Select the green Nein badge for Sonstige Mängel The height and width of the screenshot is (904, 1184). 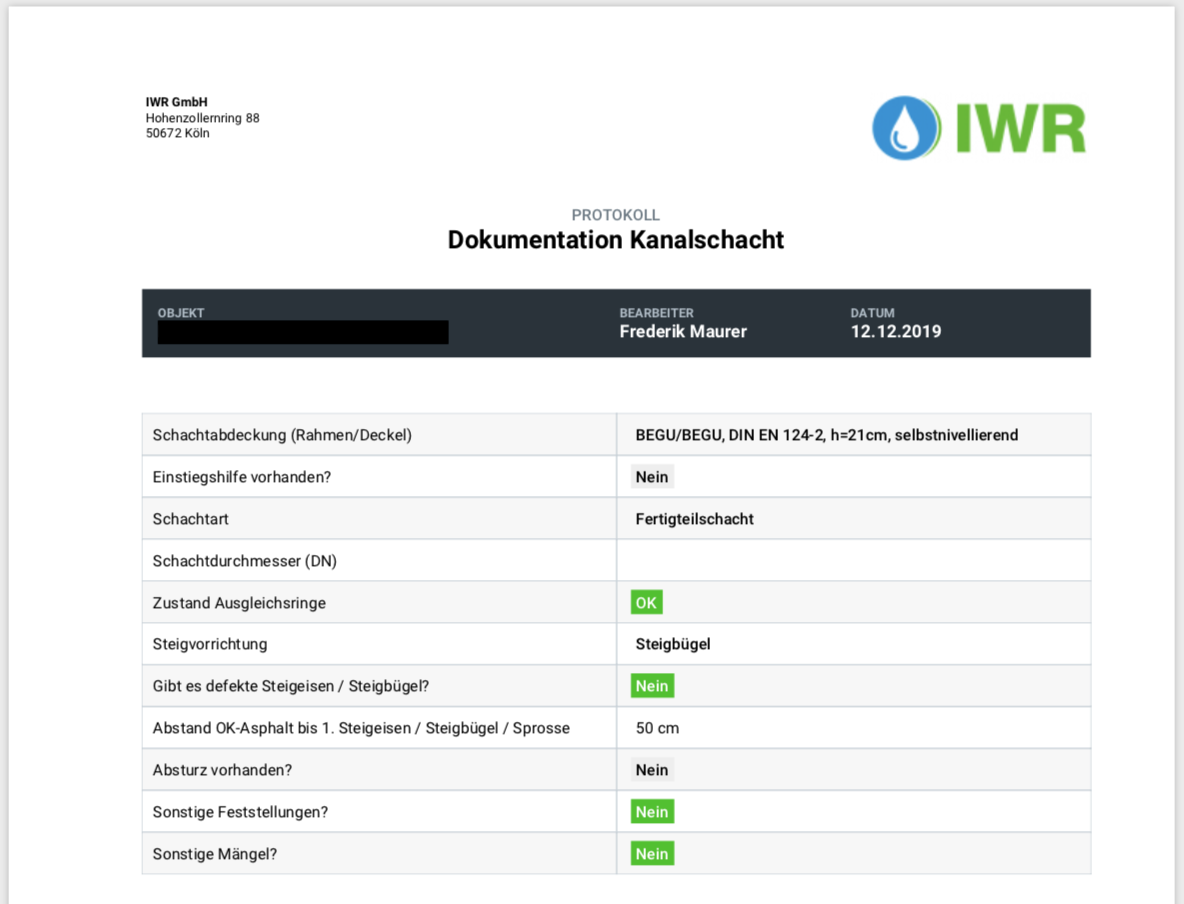[x=652, y=854]
